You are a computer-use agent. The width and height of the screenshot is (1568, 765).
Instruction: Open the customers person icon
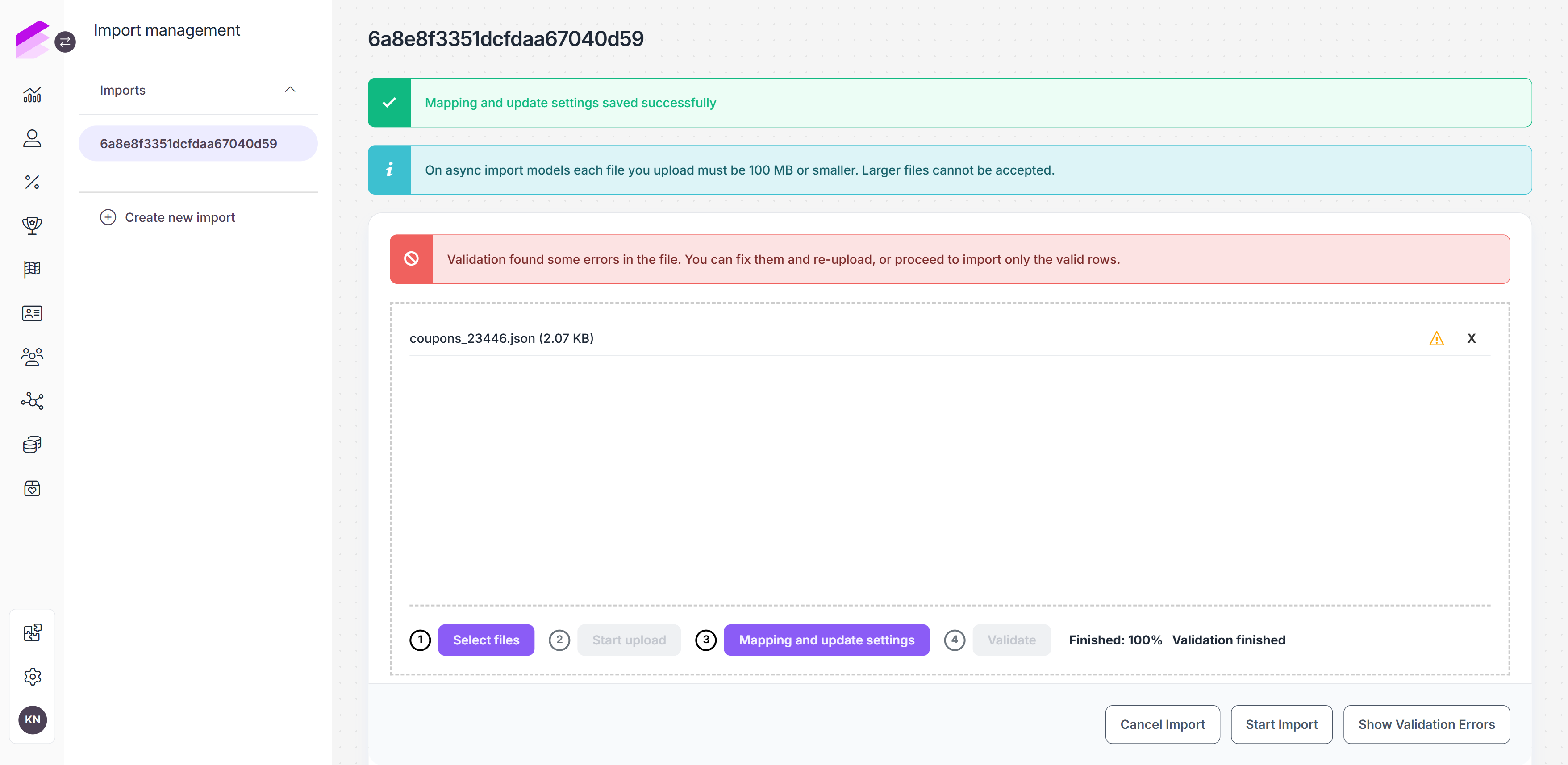click(32, 139)
